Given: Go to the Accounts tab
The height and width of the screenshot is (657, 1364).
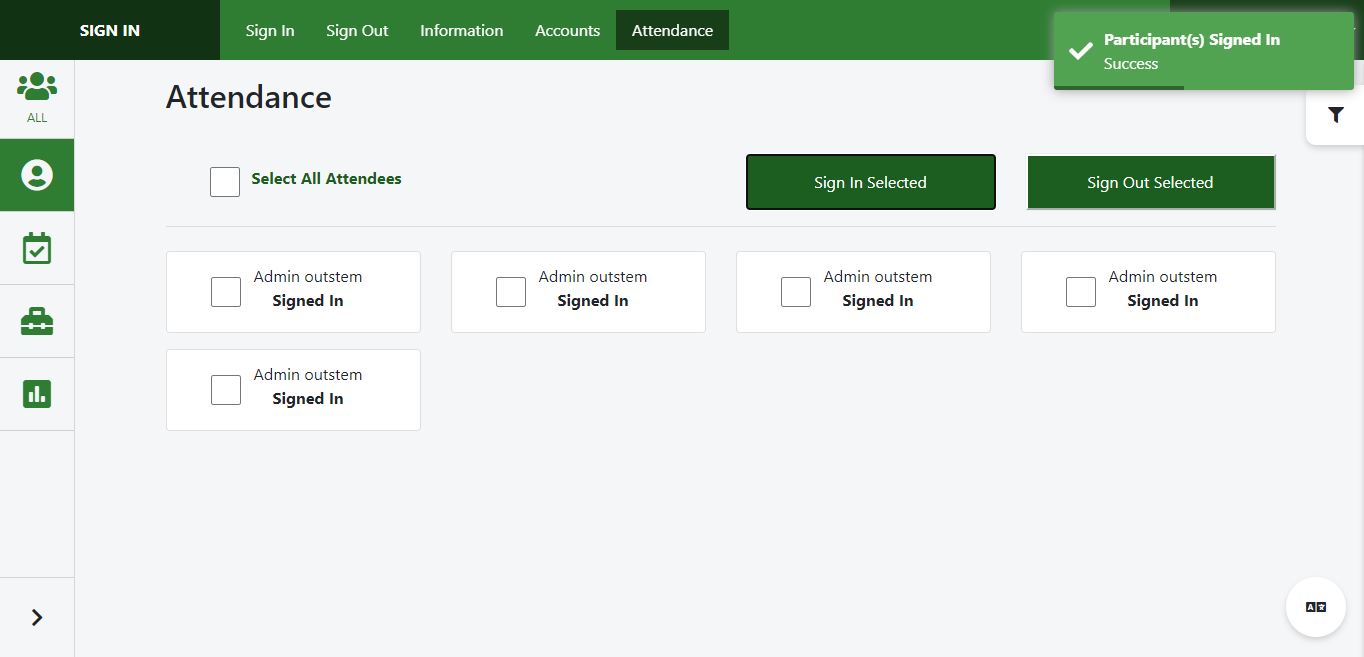Looking at the screenshot, I should click(x=567, y=30).
